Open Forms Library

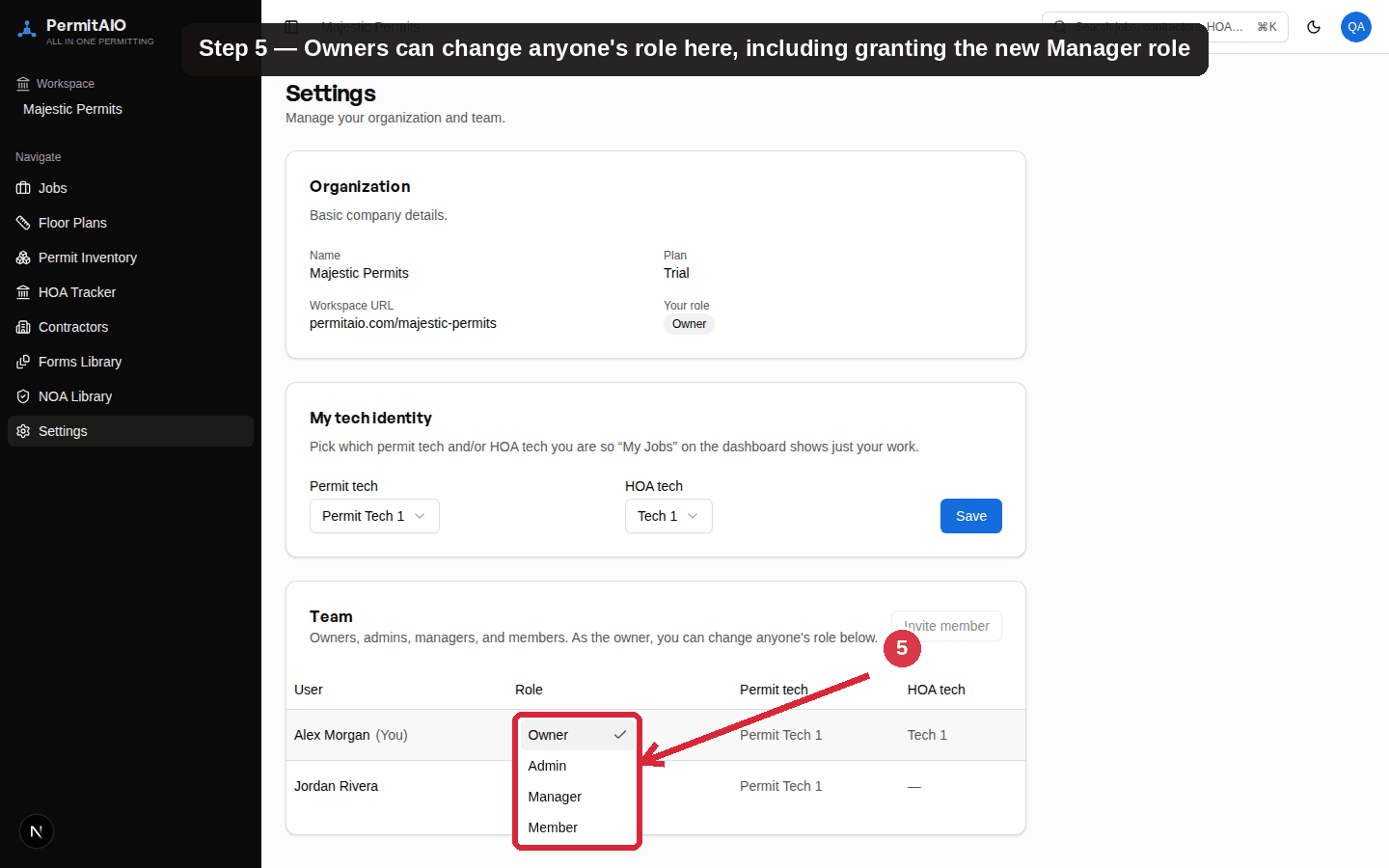130,362
